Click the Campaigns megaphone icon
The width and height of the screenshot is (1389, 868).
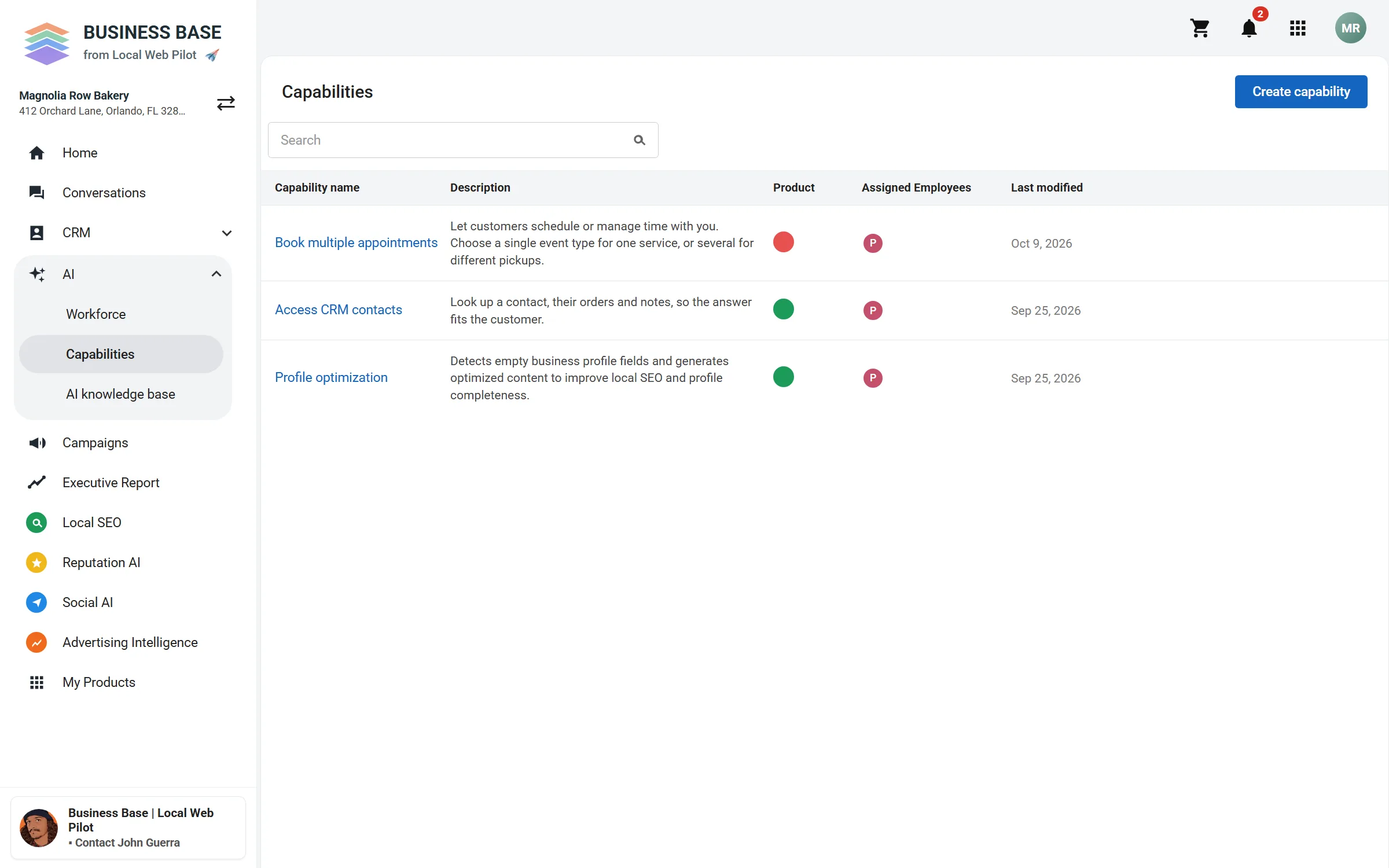tap(37, 443)
